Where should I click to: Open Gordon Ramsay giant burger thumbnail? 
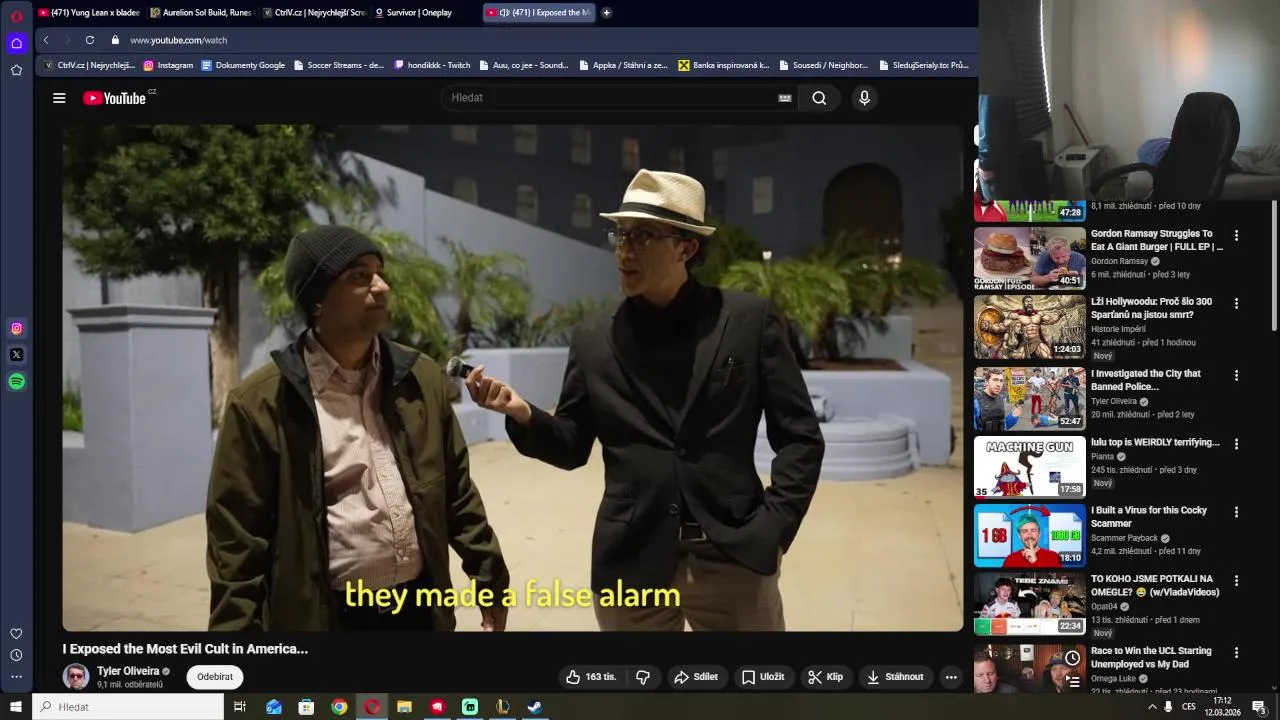[1030, 258]
